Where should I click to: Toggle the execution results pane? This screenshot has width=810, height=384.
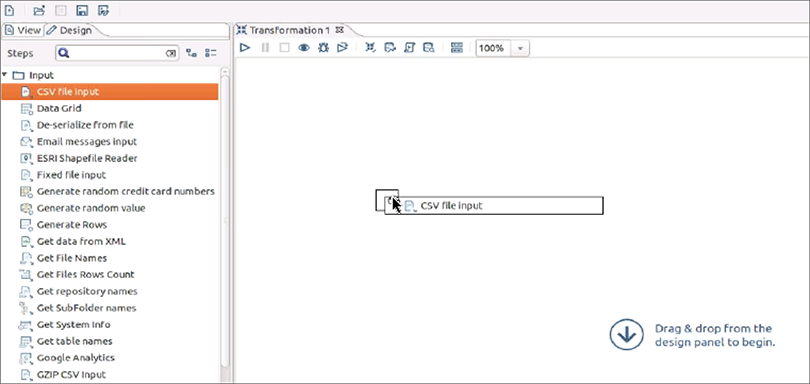(457, 48)
